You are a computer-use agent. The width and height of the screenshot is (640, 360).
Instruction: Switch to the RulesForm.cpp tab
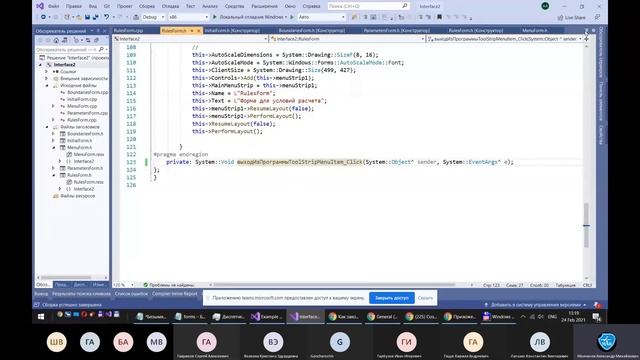click(x=129, y=31)
